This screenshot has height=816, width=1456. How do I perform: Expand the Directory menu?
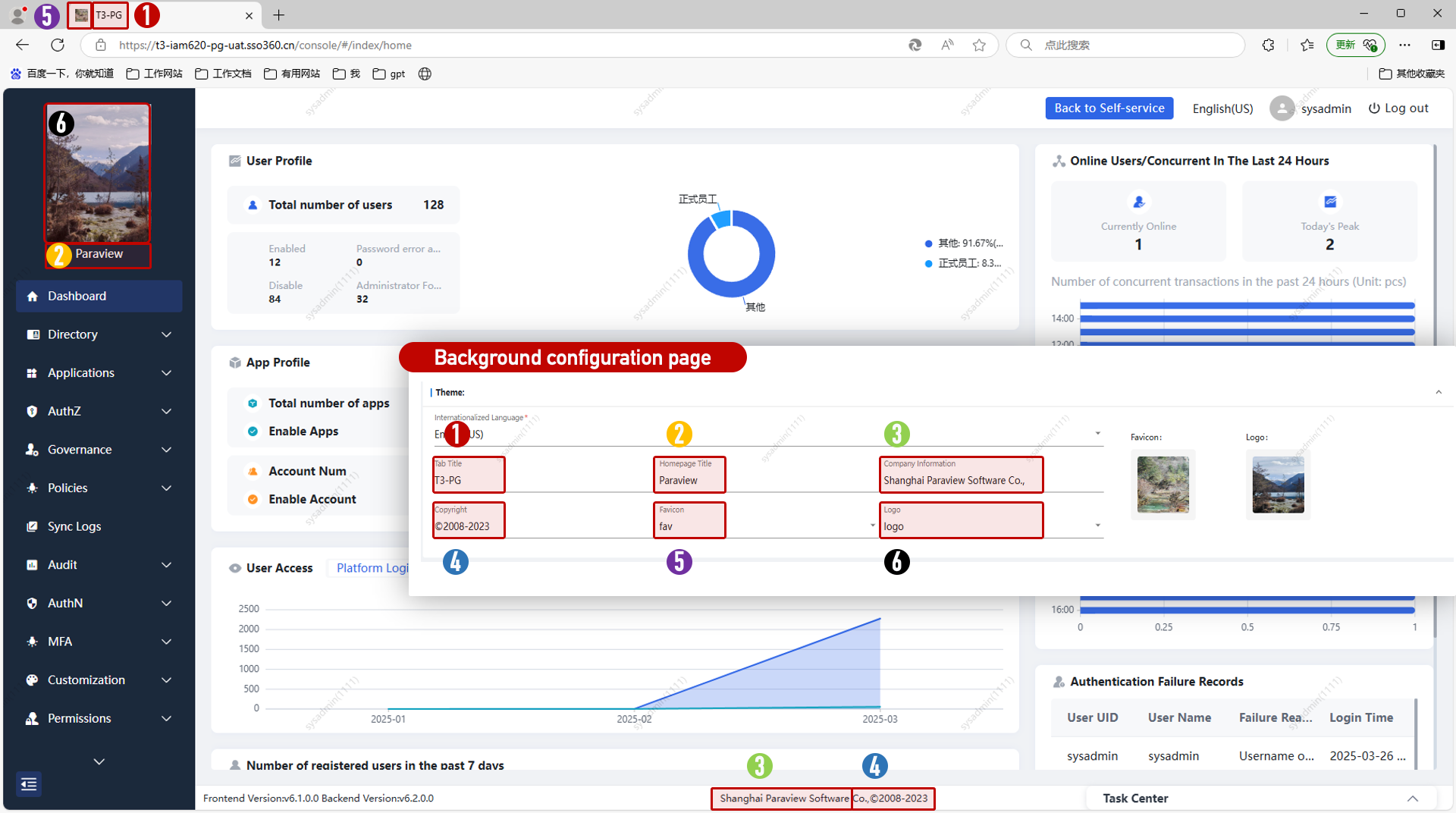point(99,334)
